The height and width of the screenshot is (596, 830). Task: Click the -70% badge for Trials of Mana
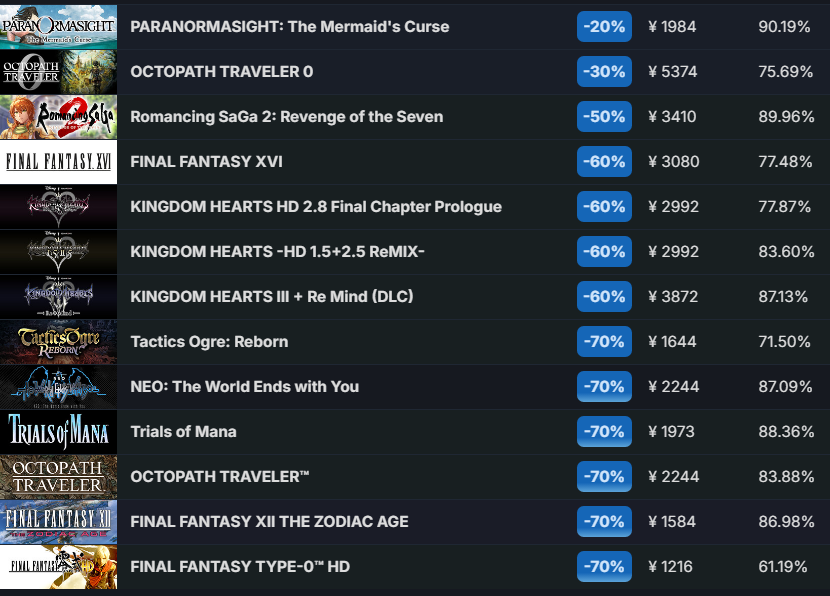(x=603, y=432)
